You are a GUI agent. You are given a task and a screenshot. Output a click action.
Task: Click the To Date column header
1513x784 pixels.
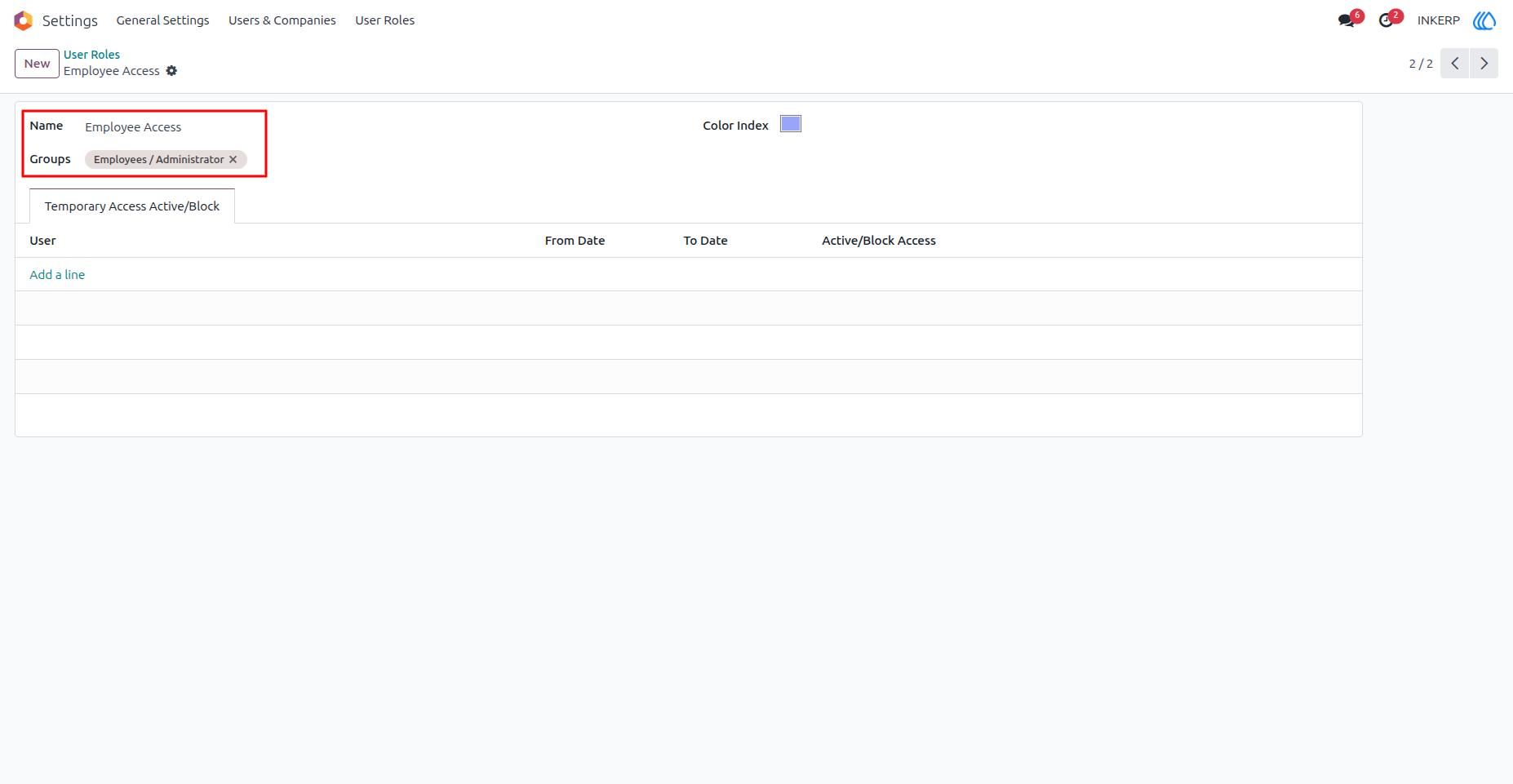pos(705,241)
